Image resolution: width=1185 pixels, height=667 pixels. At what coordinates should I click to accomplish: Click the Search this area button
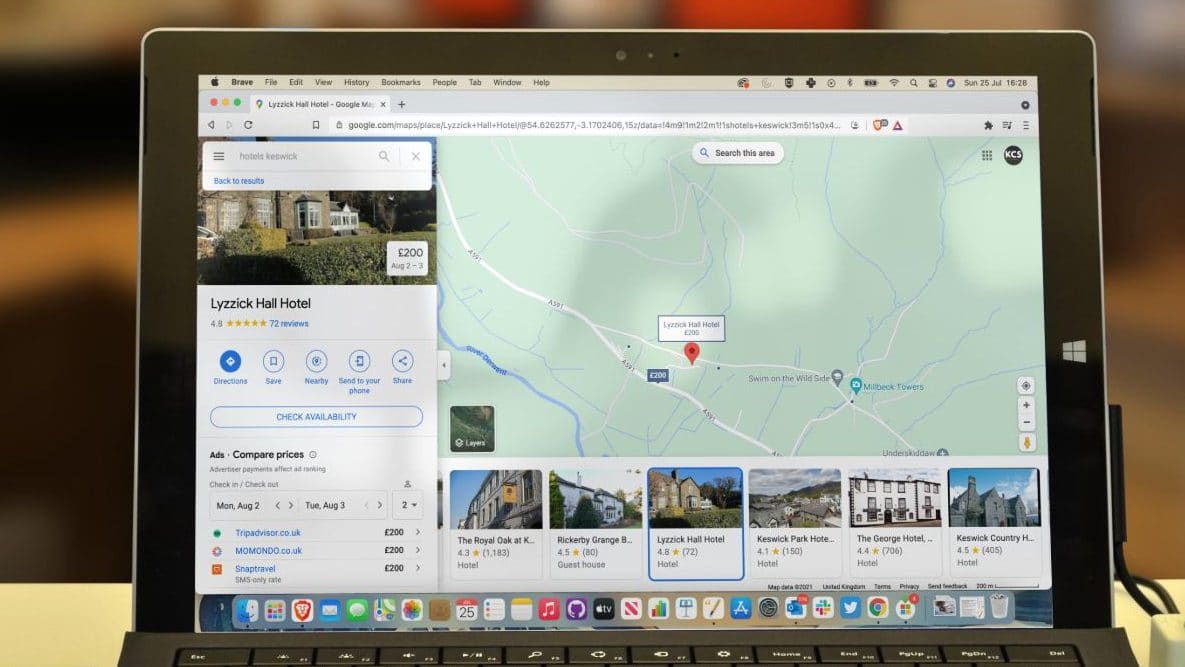click(x=737, y=153)
